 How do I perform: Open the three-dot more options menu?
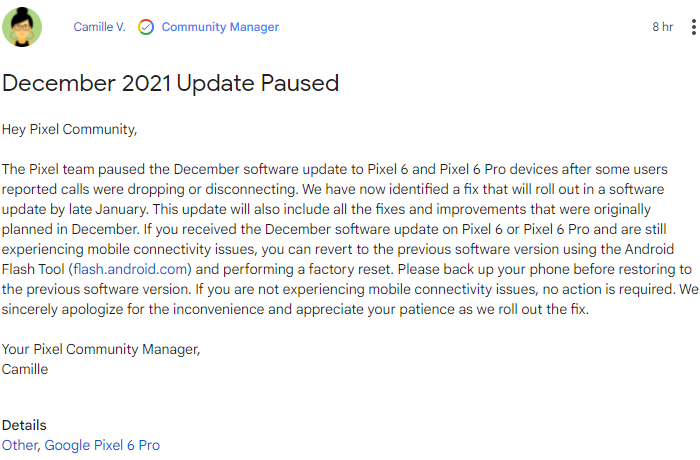pos(693,27)
